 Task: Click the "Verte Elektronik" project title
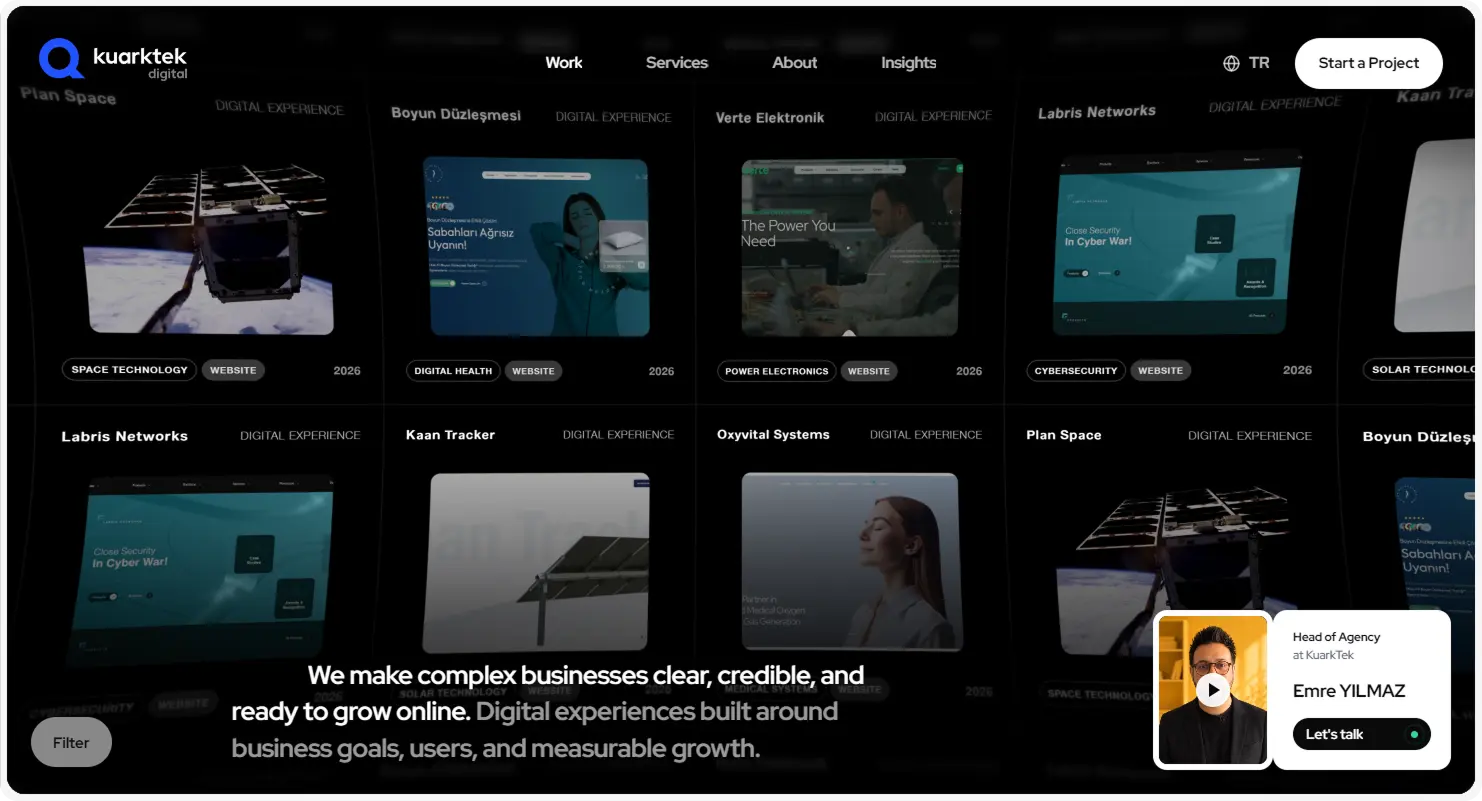[x=770, y=117]
